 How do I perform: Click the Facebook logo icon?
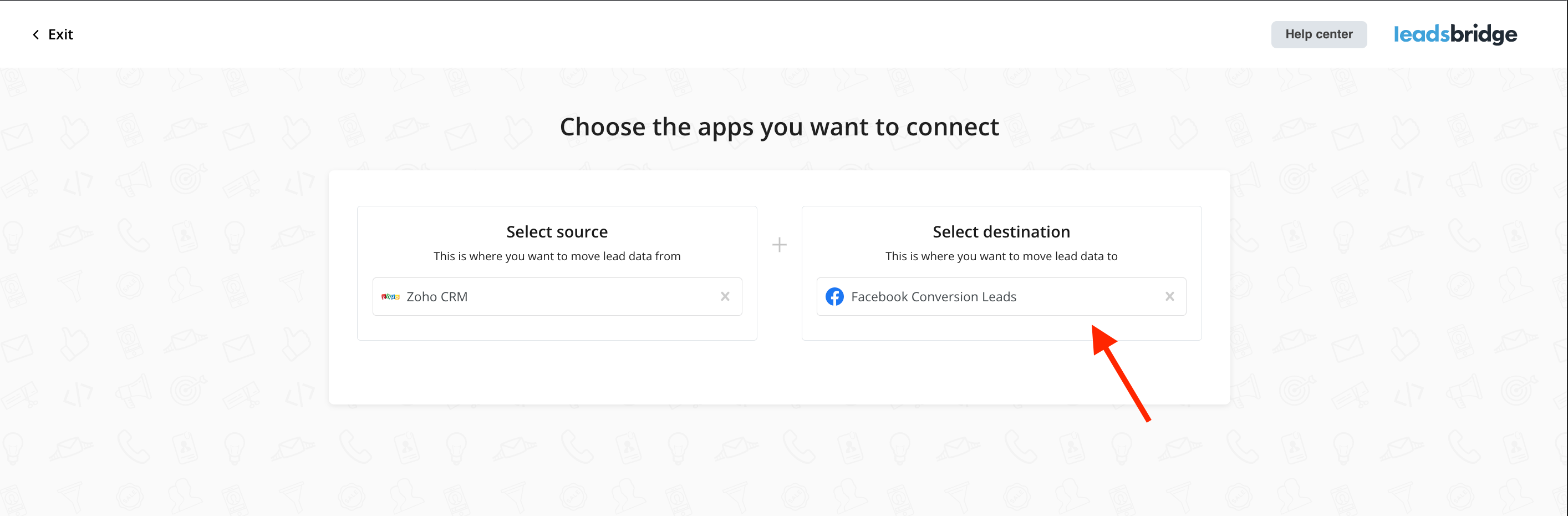click(x=834, y=297)
